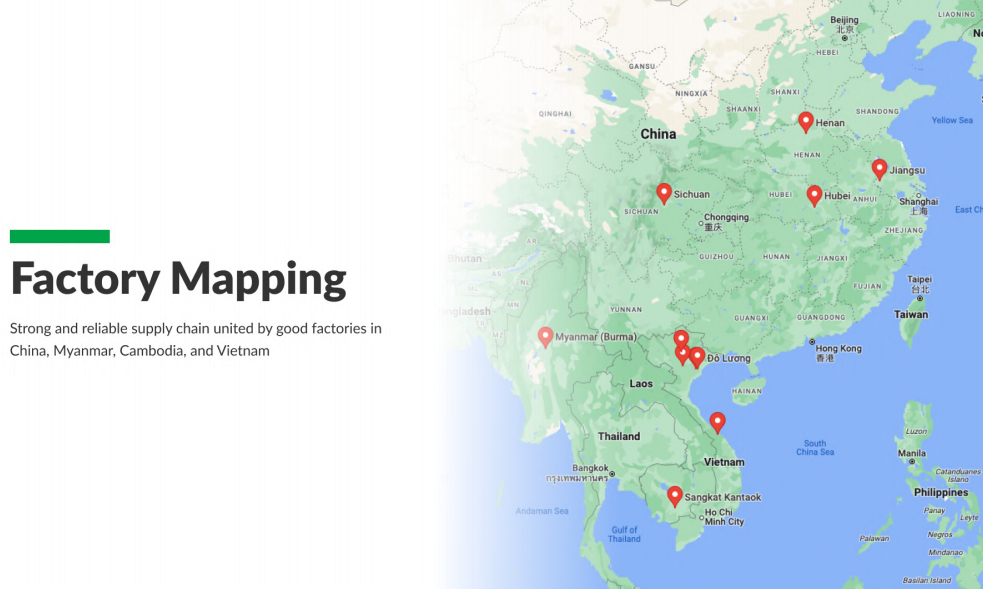Select the HAINAN island label

(x=747, y=391)
